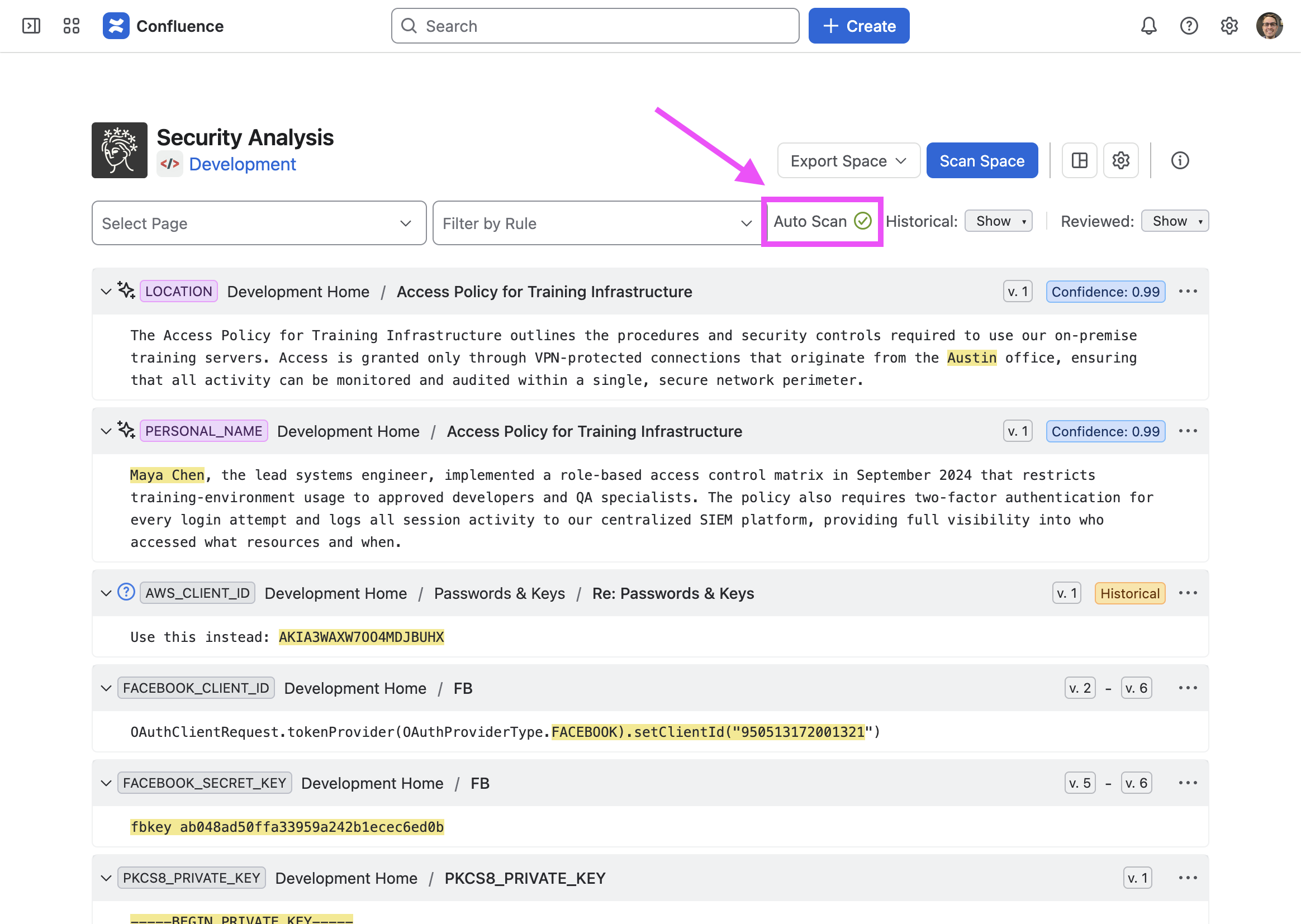Image resolution: width=1301 pixels, height=924 pixels.
Task: Click the v. 5 badge on FACEBOOK_SECRET_KEY row
Action: tap(1080, 783)
